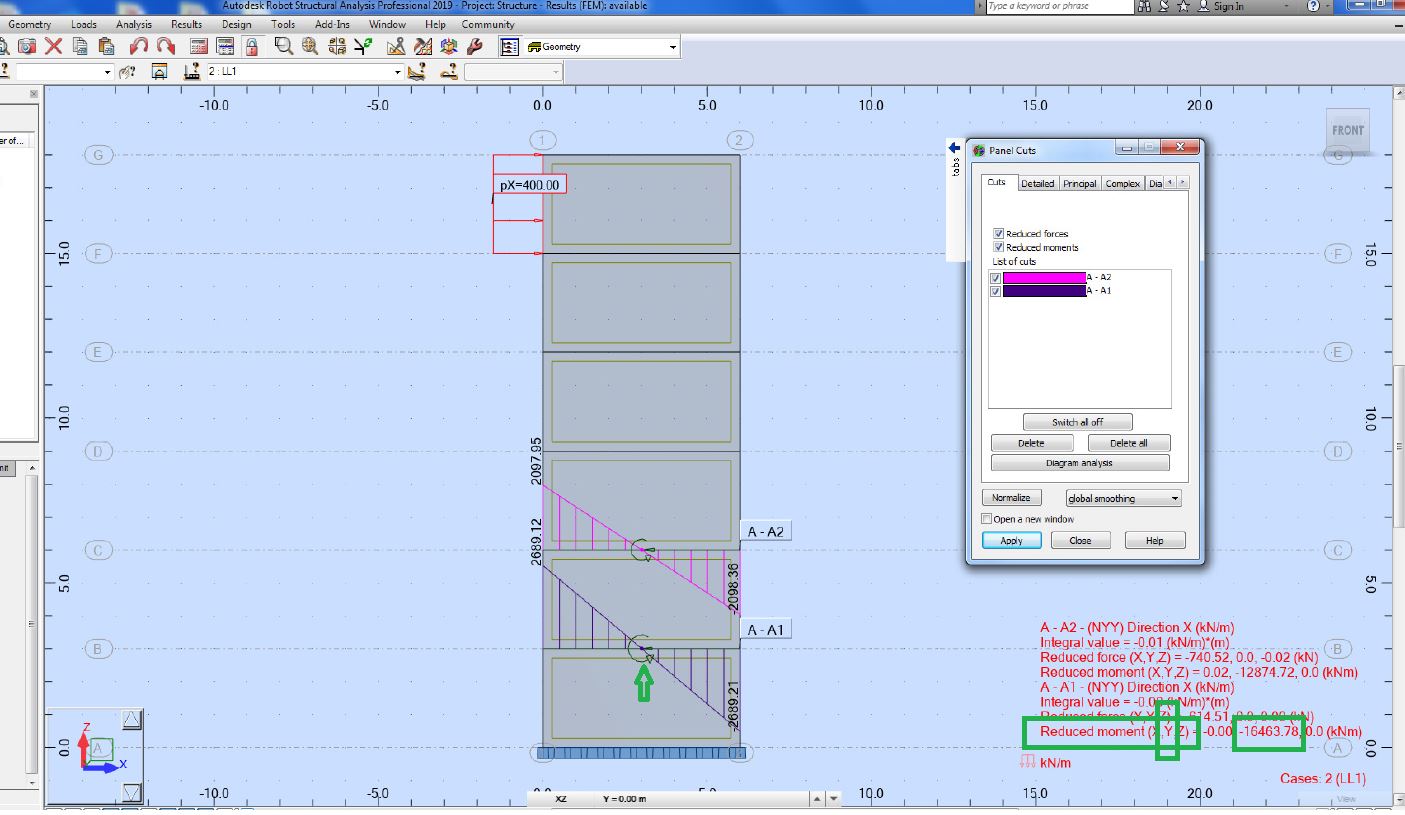
Task: Switch to the Detailed tab in Panel Cuts
Action: [x=1037, y=183]
